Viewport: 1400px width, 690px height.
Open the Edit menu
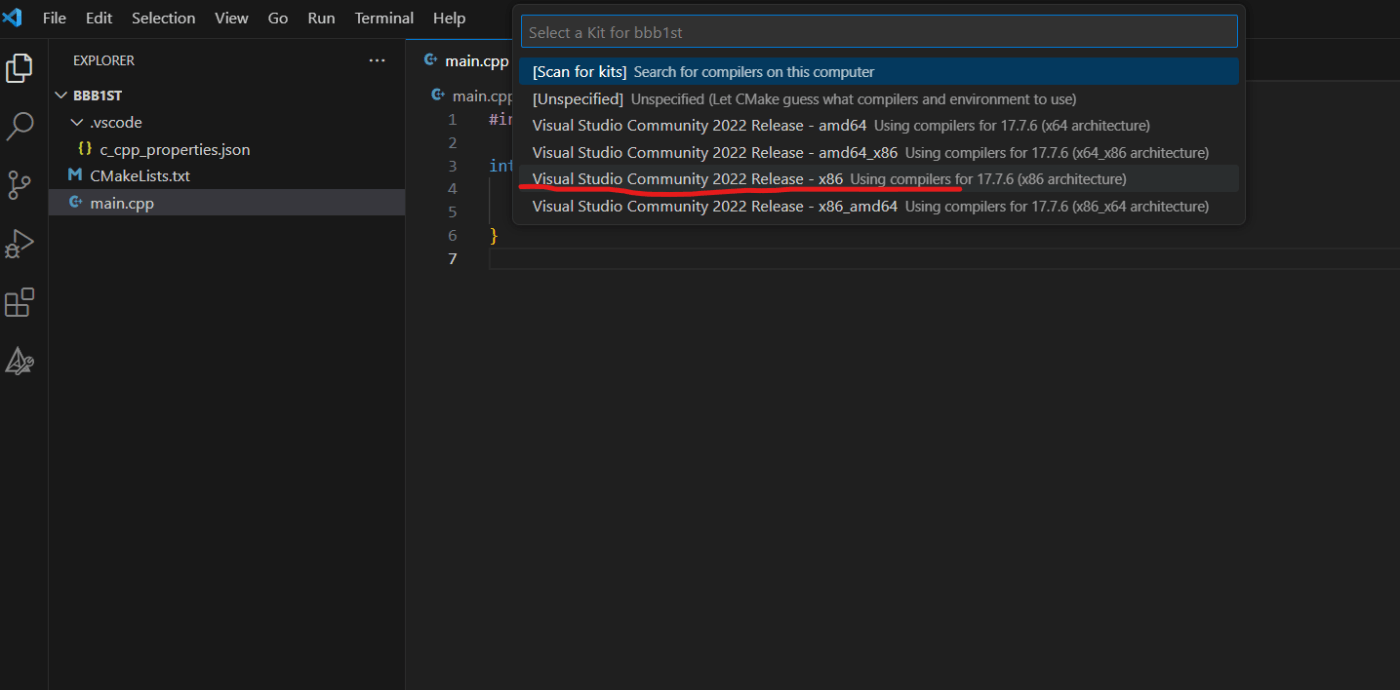99,18
